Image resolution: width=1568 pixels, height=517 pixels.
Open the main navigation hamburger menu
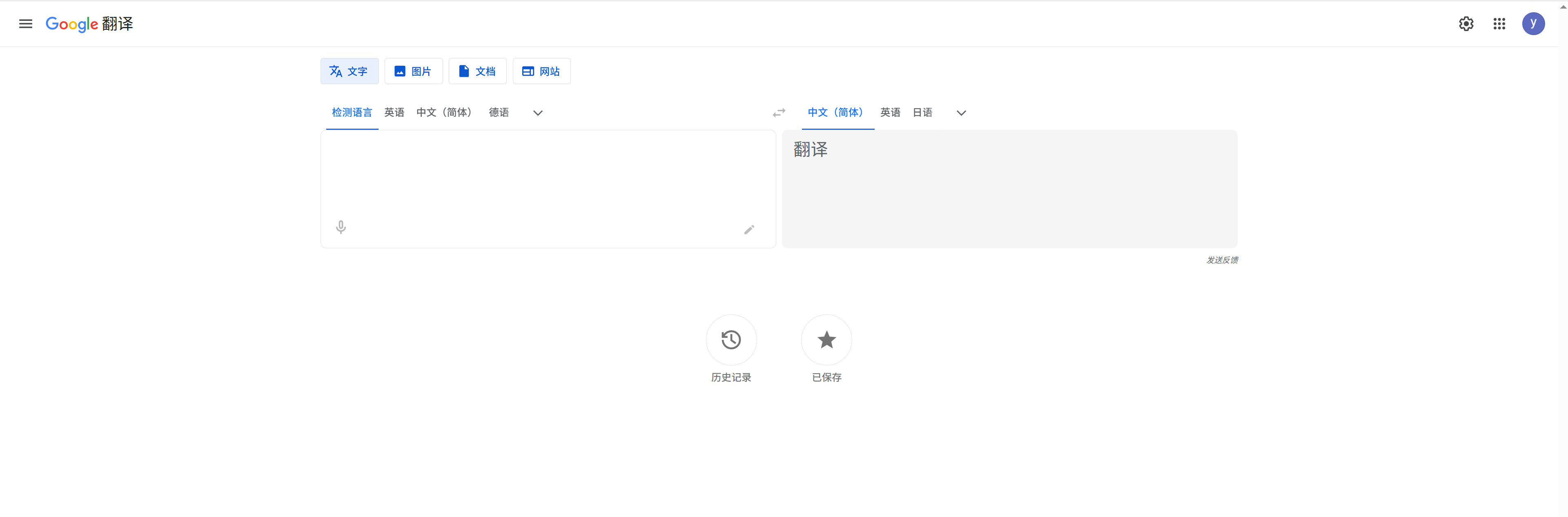coord(26,24)
